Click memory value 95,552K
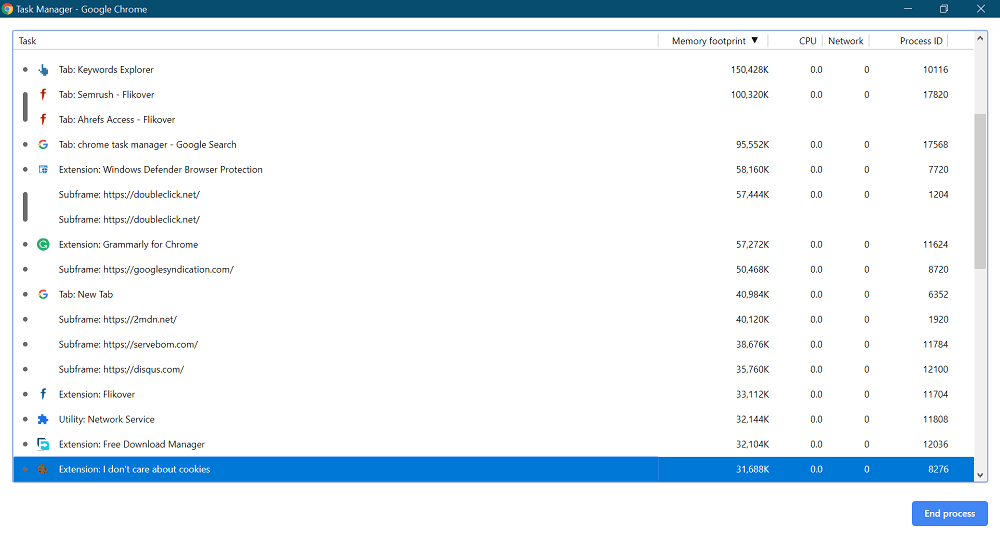The width and height of the screenshot is (1000, 538). point(753,145)
